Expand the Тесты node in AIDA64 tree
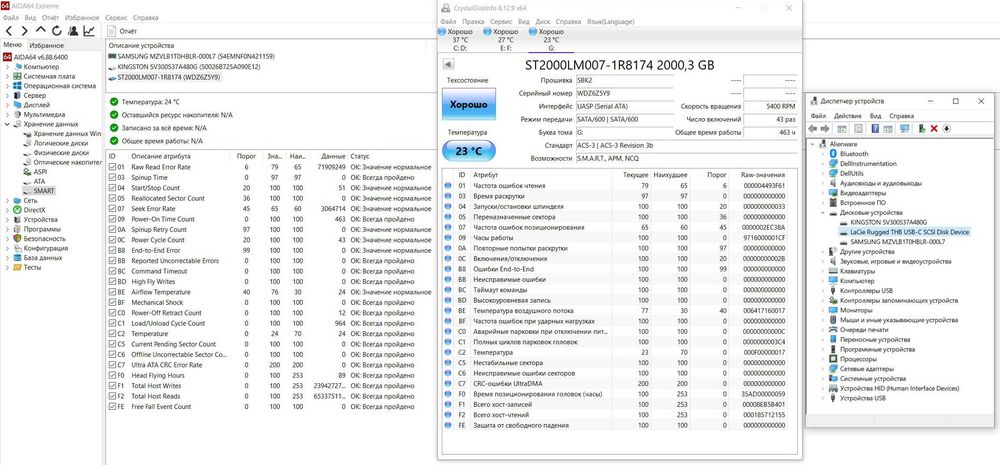Viewport: 1000px width, 465px height. 7,267
